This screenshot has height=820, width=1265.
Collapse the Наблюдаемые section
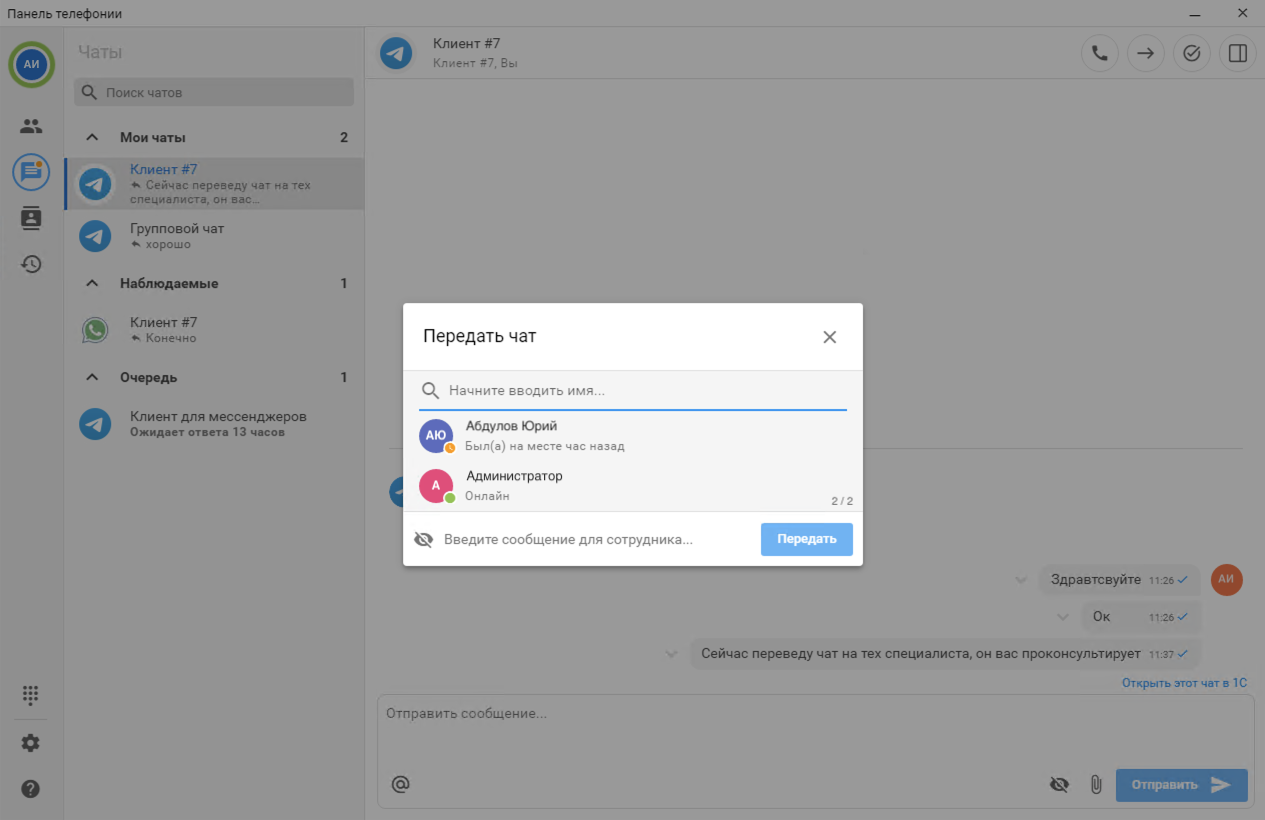(x=92, y=284)
